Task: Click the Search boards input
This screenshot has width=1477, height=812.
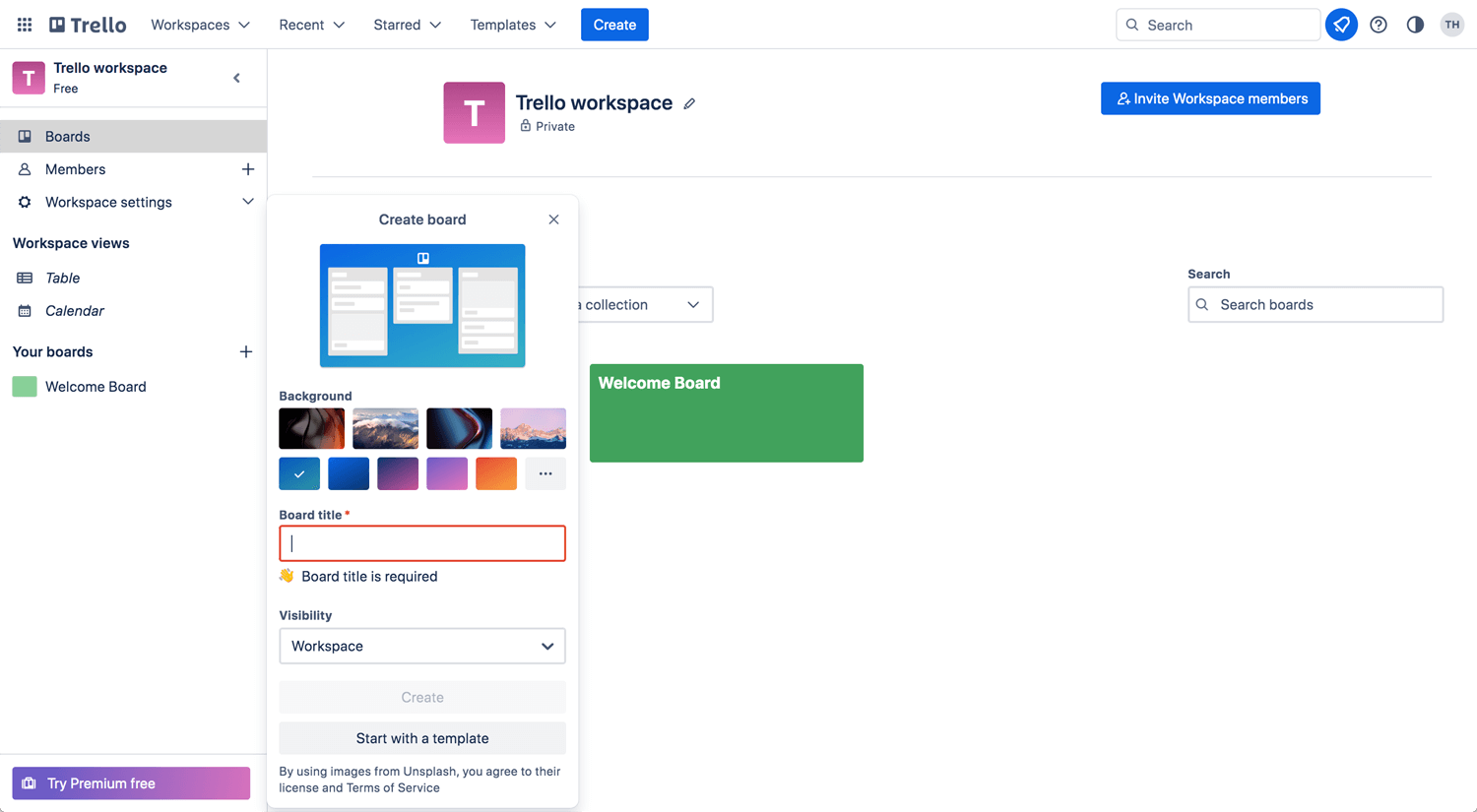Action: [1316, 305]
